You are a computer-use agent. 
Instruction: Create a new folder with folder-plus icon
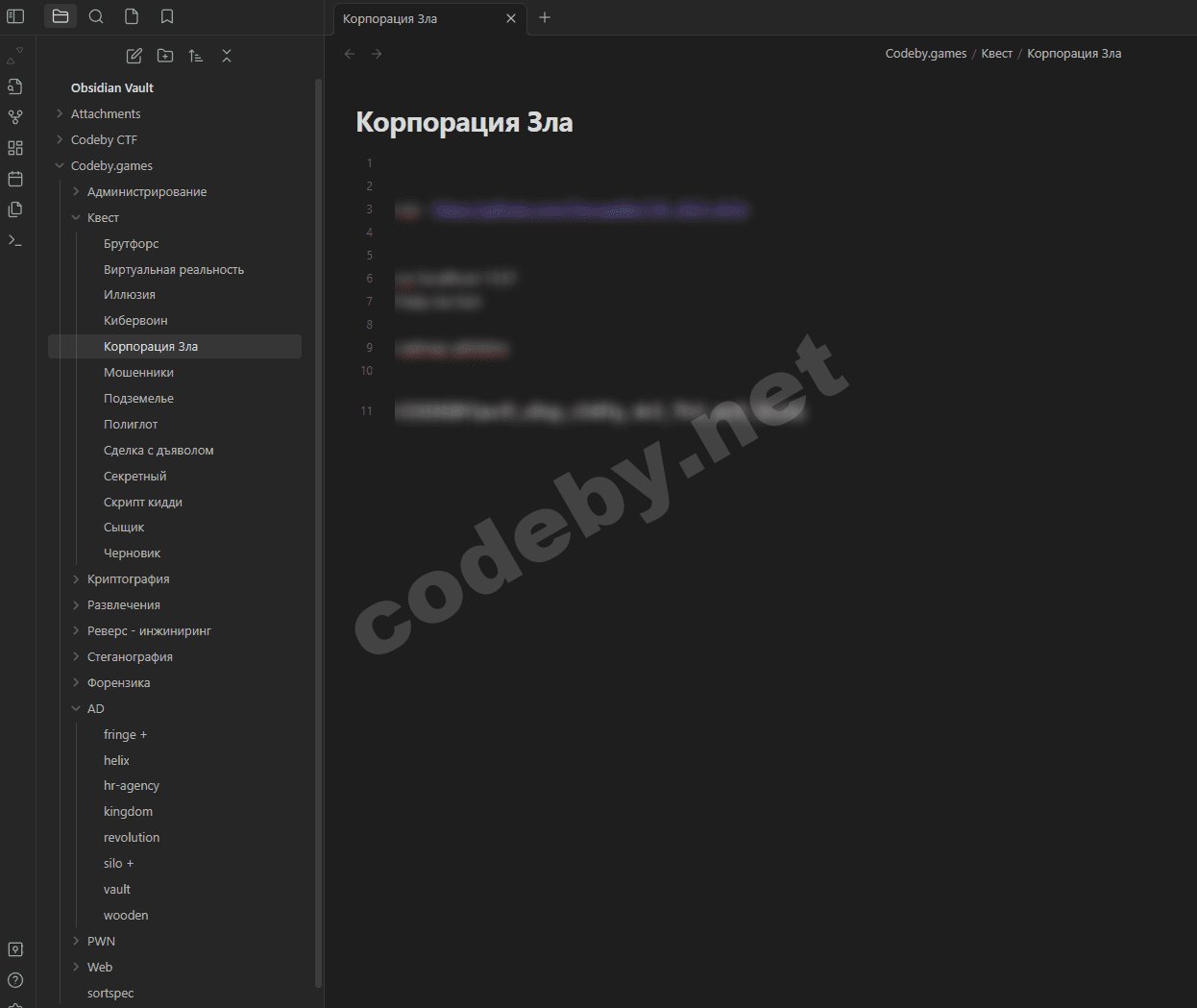[165, 56]
